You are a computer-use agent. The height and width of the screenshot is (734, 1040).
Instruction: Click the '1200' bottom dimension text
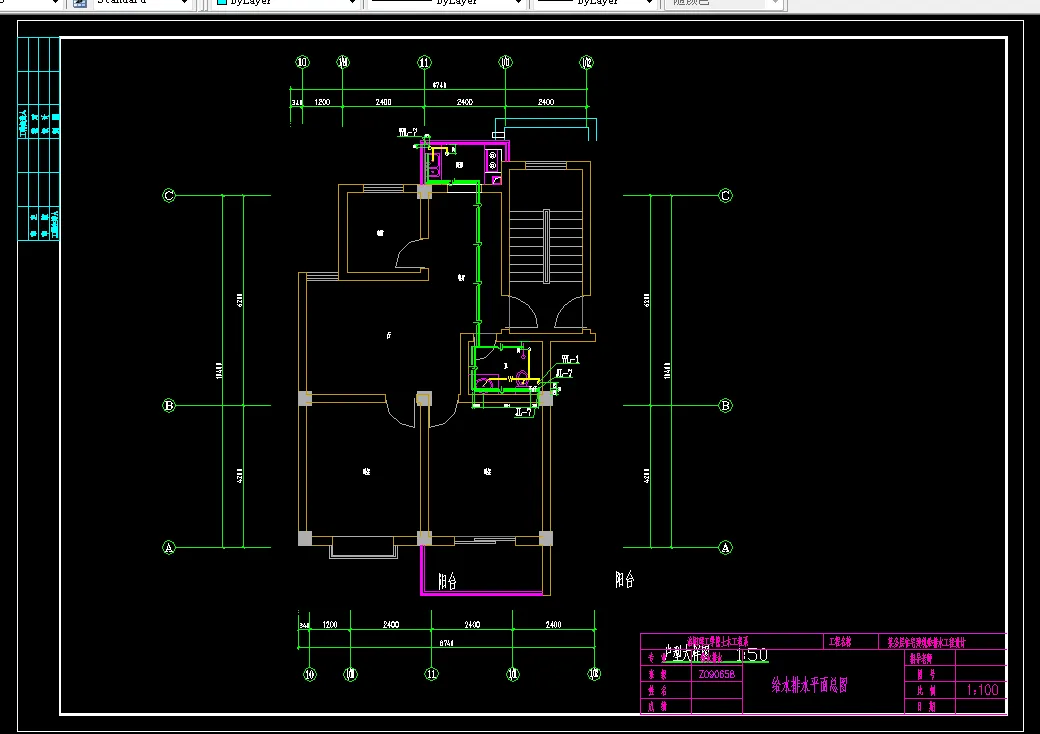330,625
